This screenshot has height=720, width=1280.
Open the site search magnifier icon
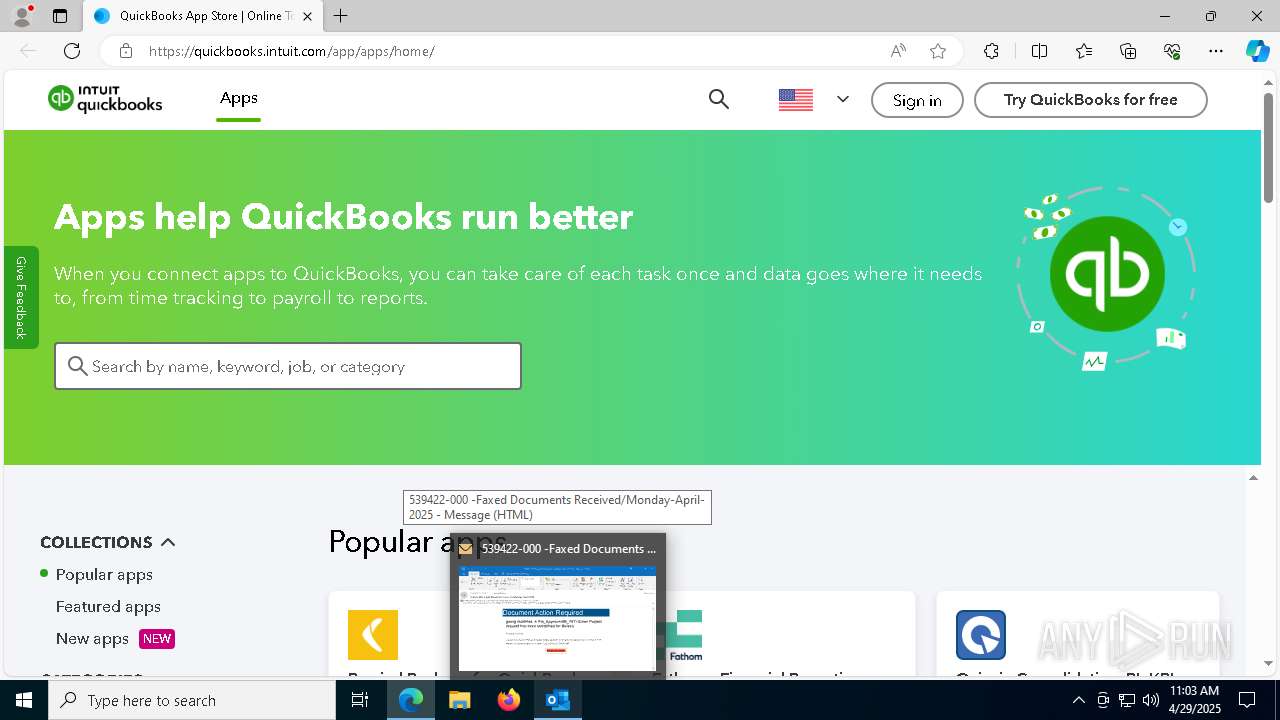pos(719,99)
